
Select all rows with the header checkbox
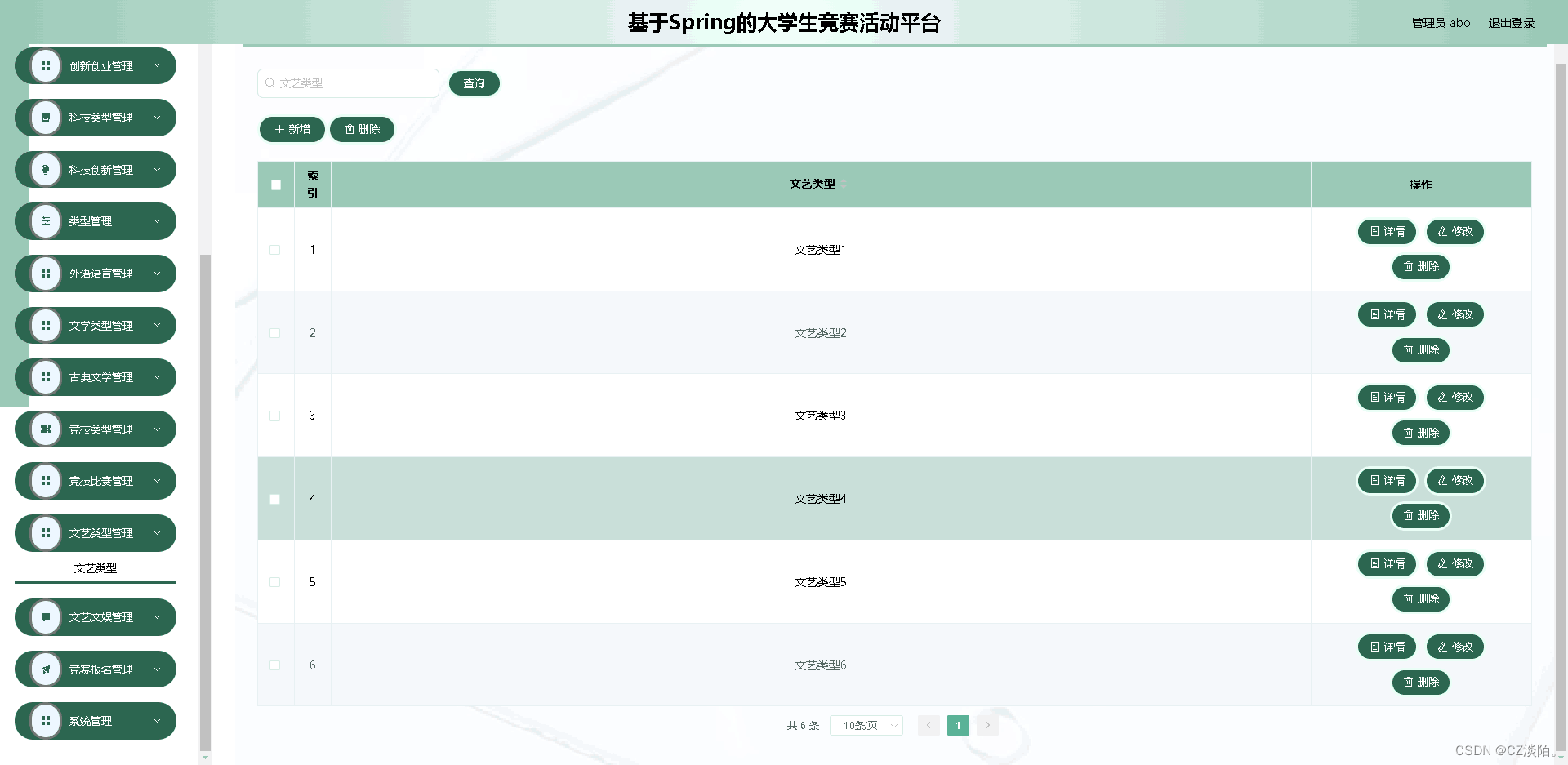pyautogui.click(x=276, y=185)
